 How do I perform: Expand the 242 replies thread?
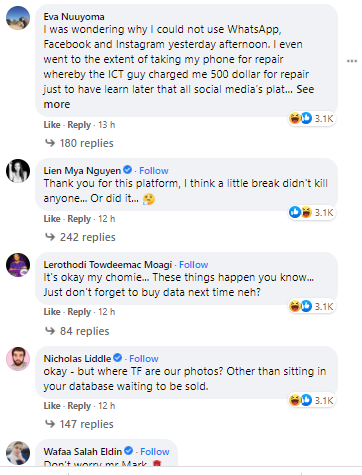click(80, 237)
